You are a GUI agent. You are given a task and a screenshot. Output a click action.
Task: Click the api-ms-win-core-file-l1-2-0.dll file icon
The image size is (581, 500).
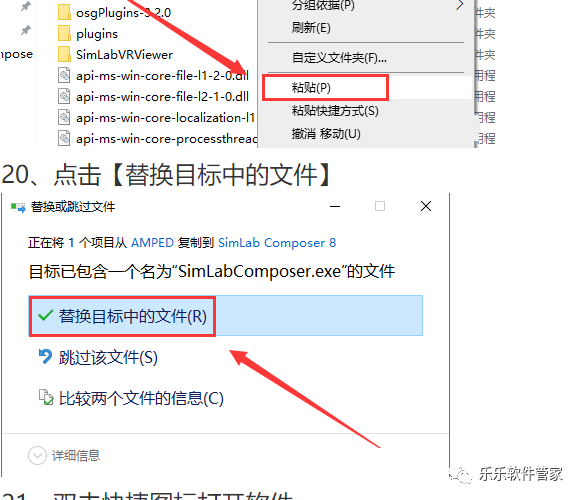[64, 75]
